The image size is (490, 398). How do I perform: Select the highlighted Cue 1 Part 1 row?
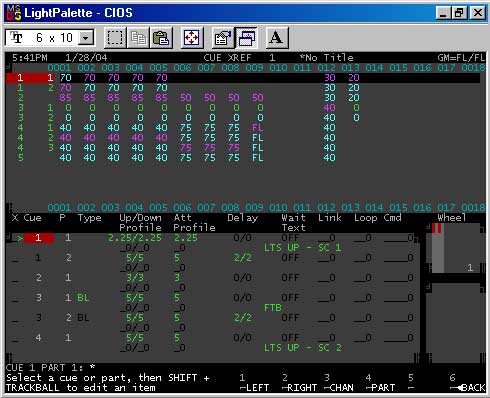point(243,78)
